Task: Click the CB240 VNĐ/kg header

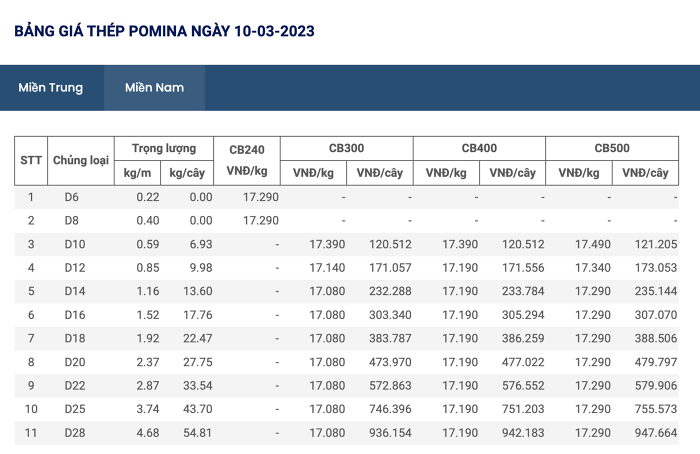Action: pos(247,160)
